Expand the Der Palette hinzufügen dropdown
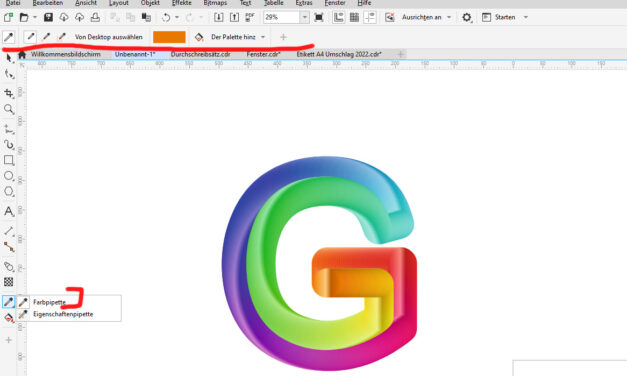 tap(263, 37)
